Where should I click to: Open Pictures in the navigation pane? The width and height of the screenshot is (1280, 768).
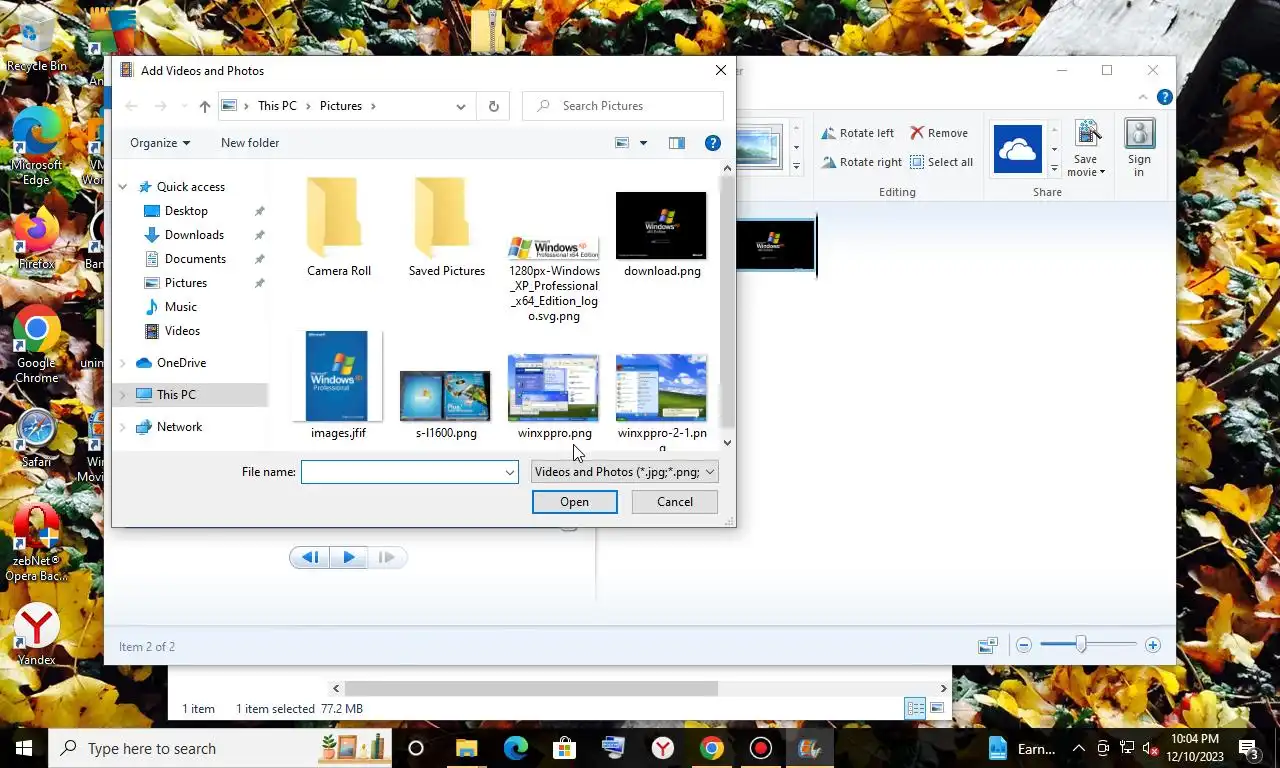pyautogui.click(x=186, y=283)
